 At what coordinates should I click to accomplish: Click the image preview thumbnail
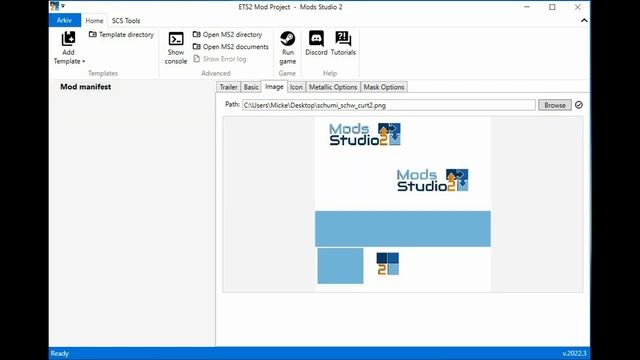tap(402, 204)
